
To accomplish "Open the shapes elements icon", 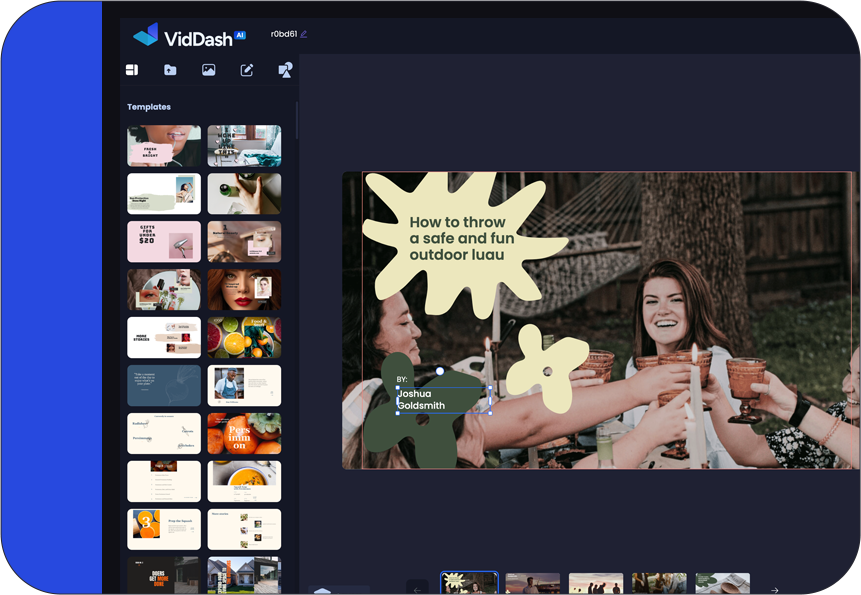I will click(x=285, y=70).
